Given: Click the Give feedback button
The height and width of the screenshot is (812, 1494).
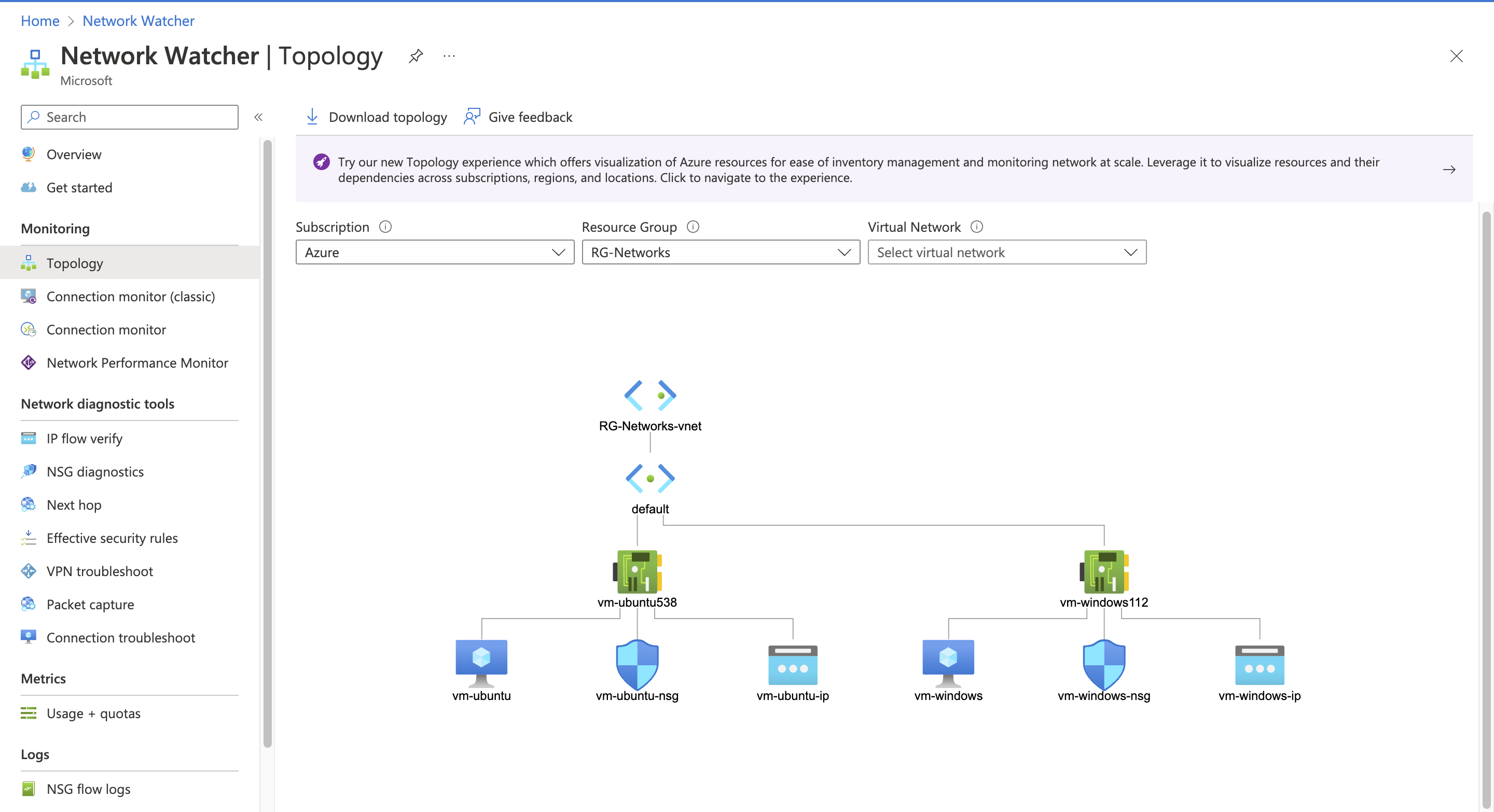Looking at the screenshot, I should point(518,117).
